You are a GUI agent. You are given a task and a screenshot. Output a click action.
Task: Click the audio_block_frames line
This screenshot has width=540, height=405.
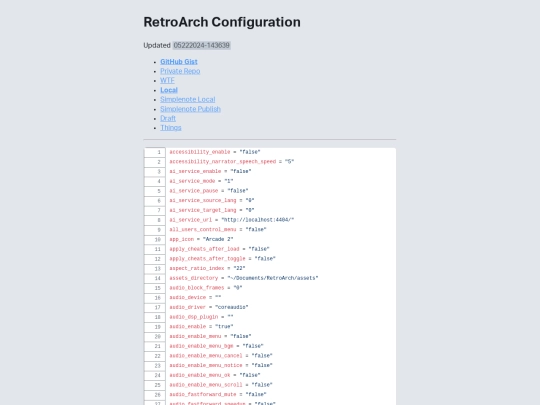pos(206,288)
